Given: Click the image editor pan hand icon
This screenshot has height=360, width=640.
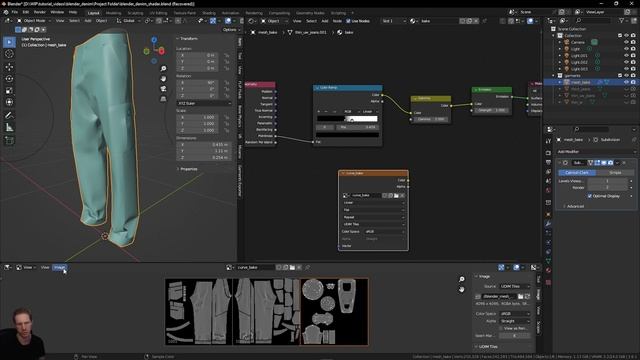Looking at the screenshot, I should (462, 289).
